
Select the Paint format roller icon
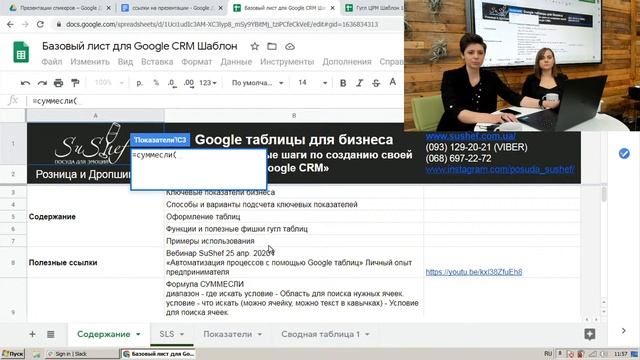pyautogui.click(x=75, y=83)
